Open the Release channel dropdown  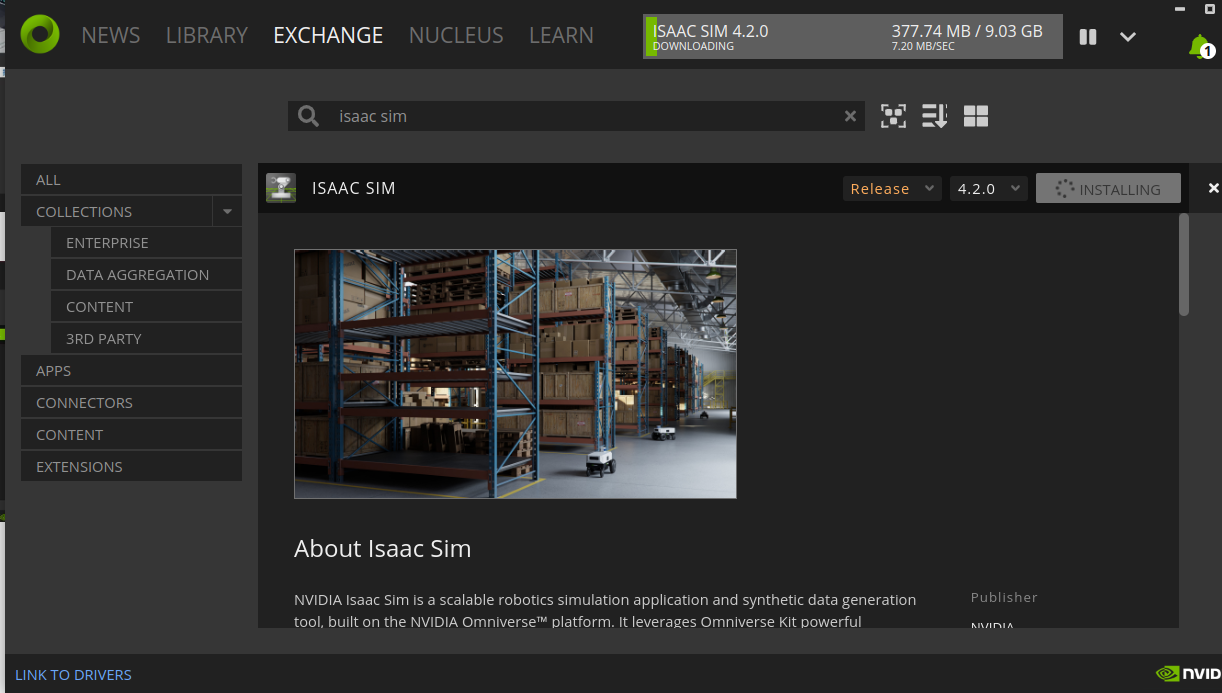point(891,188)
